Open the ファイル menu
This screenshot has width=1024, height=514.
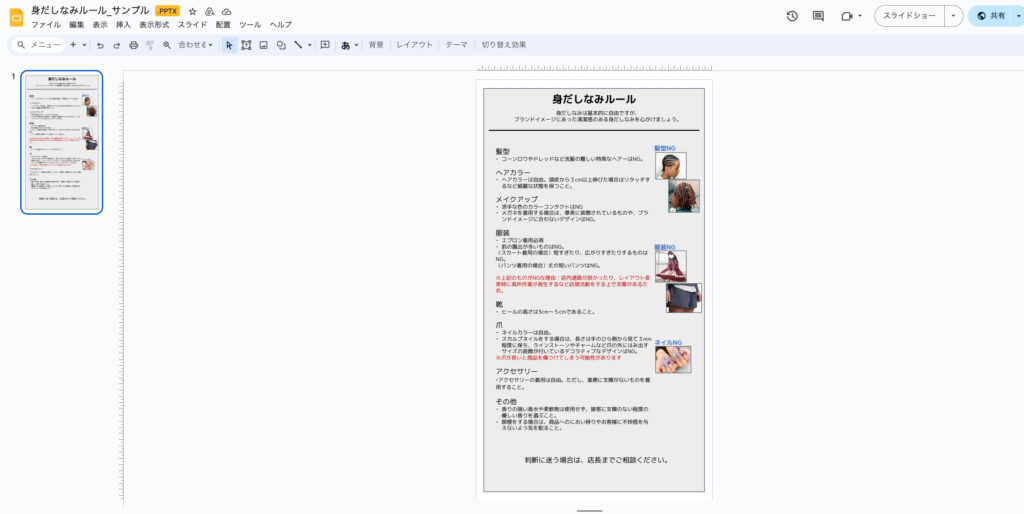46,25
